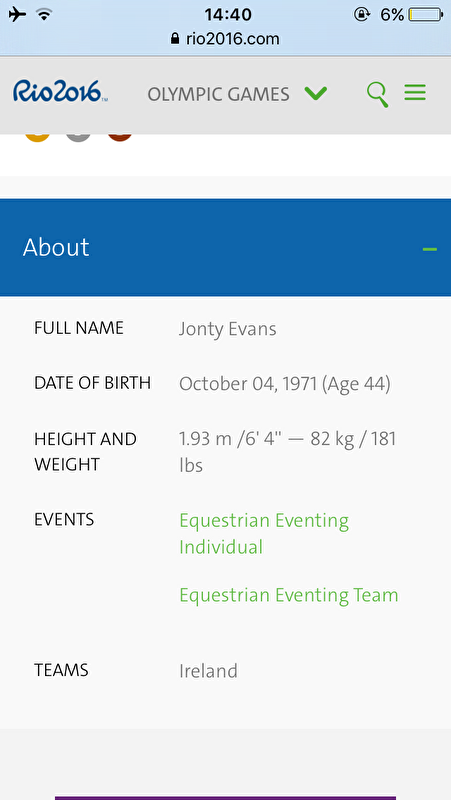
Task: Open the search magnifier icon
Action: (378, 94)
